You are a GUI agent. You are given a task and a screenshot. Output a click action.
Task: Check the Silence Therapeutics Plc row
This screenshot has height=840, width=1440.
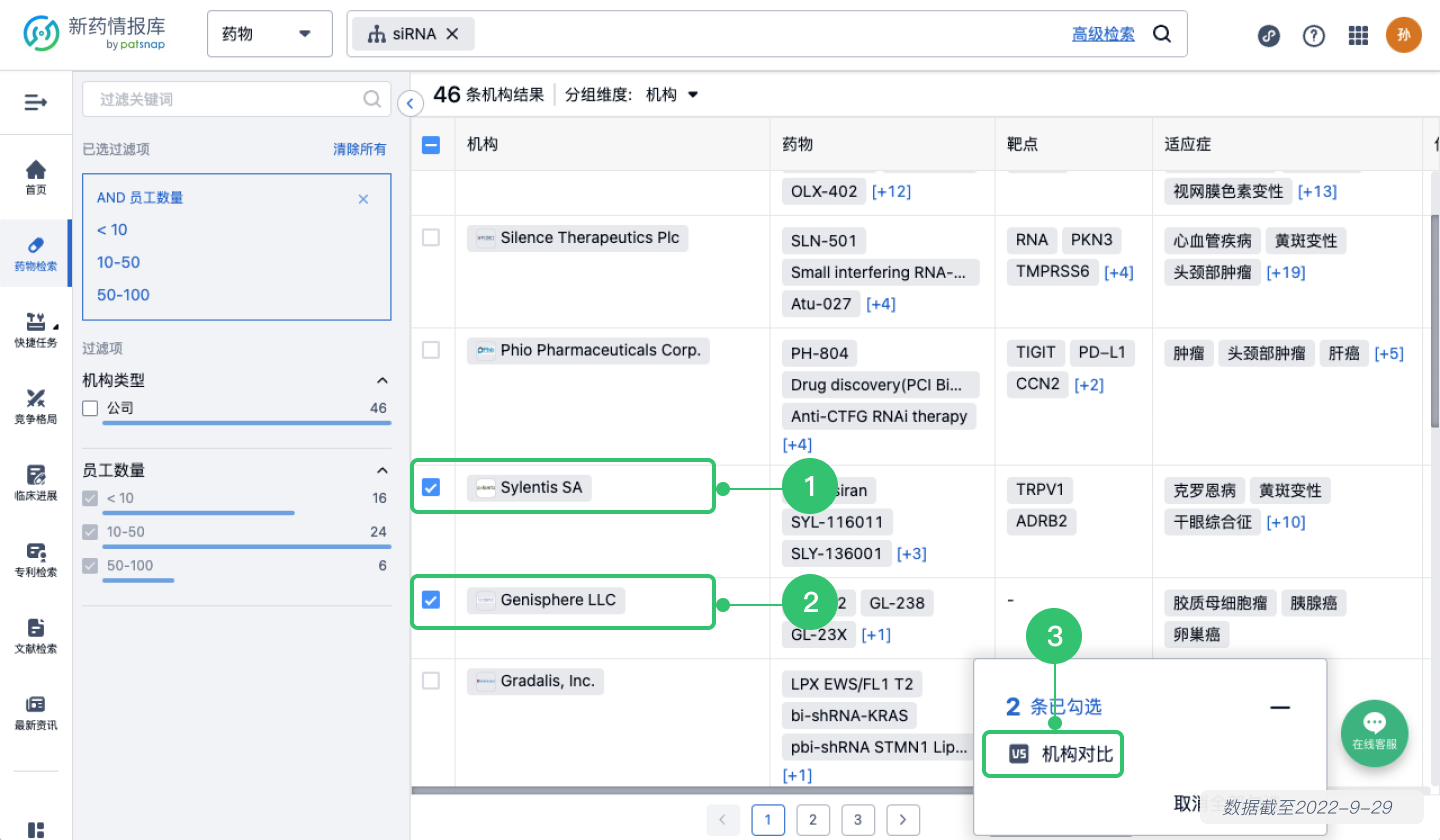(431, 238)
